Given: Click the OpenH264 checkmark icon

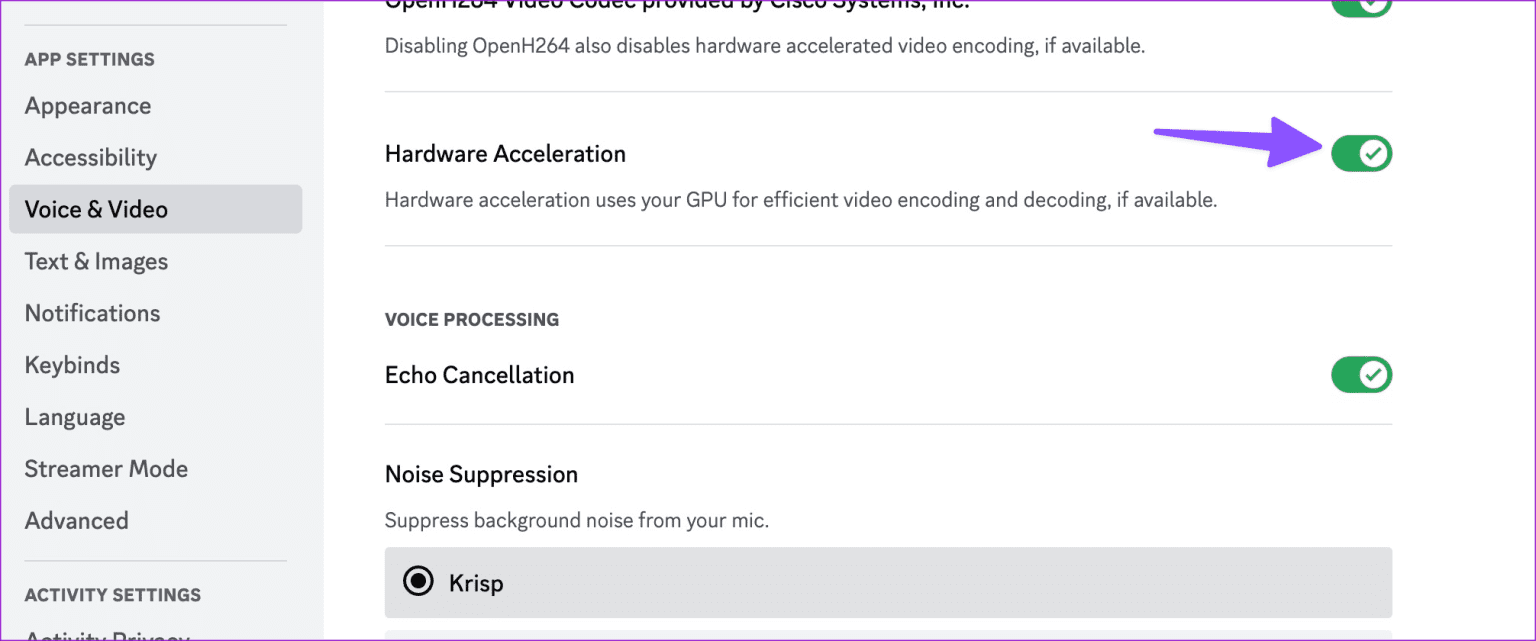Looking at the screenshot, I should [x=1370, y=5].
